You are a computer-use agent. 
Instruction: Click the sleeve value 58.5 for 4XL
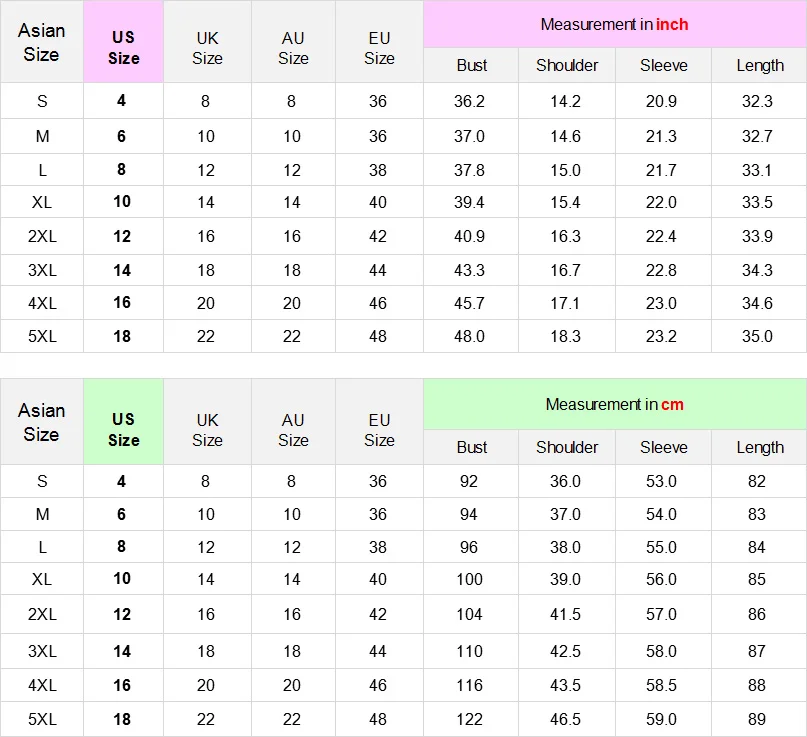tap(661, 685)
